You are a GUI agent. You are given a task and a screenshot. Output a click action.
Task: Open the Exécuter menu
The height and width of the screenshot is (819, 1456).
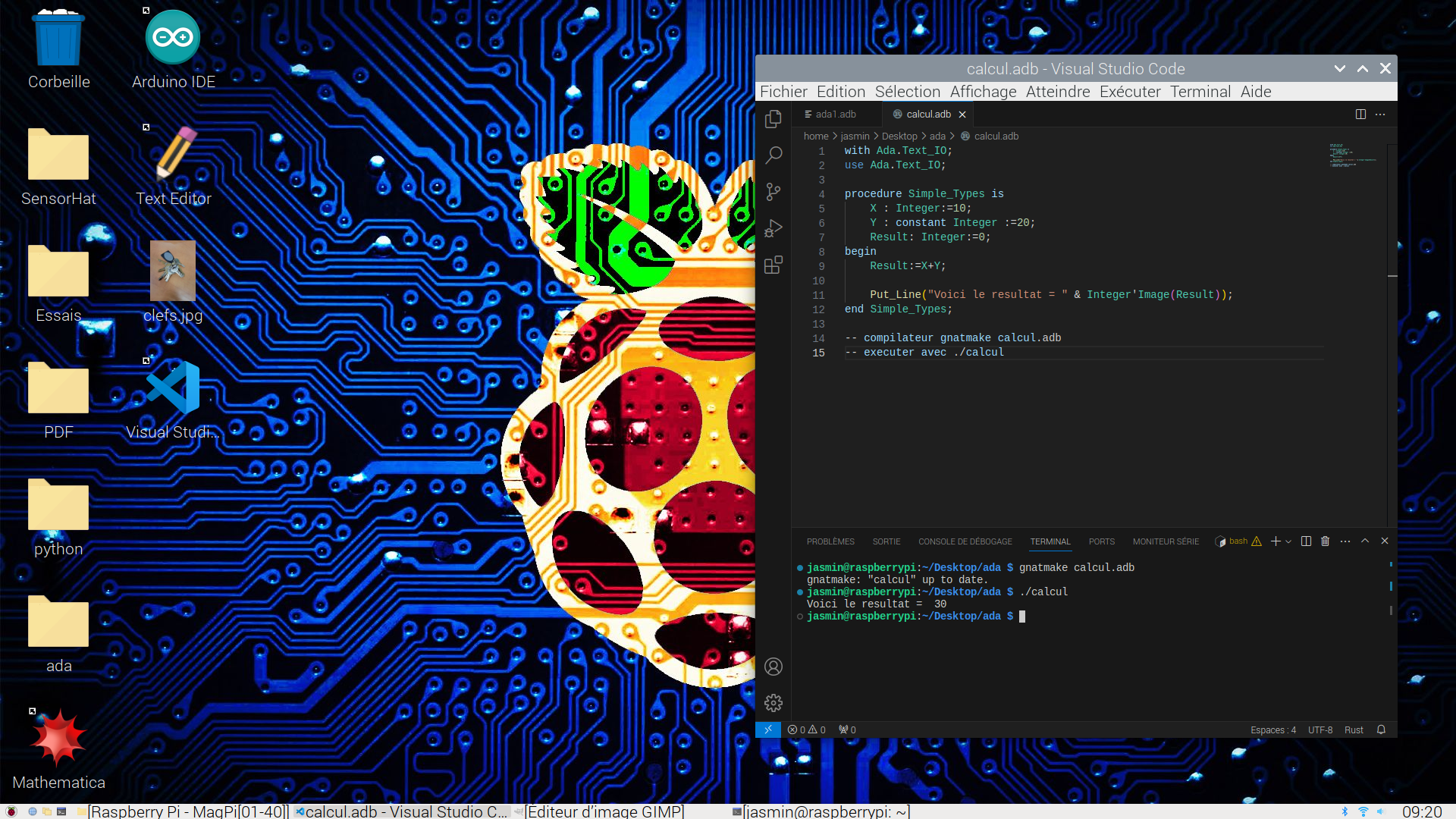tap(1129, 92)
